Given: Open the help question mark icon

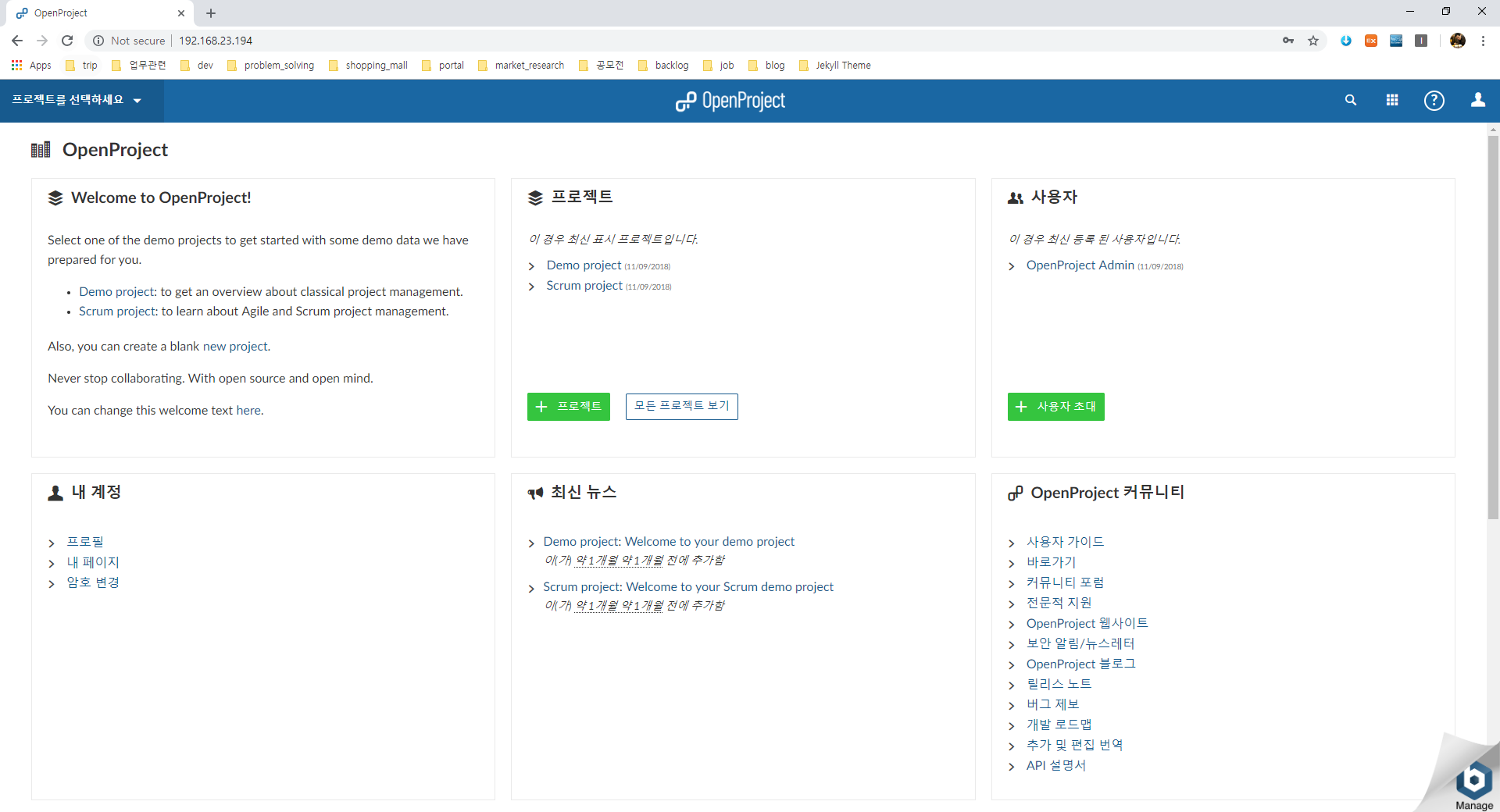Looking at the screenshot, I should pos(1434,100).
